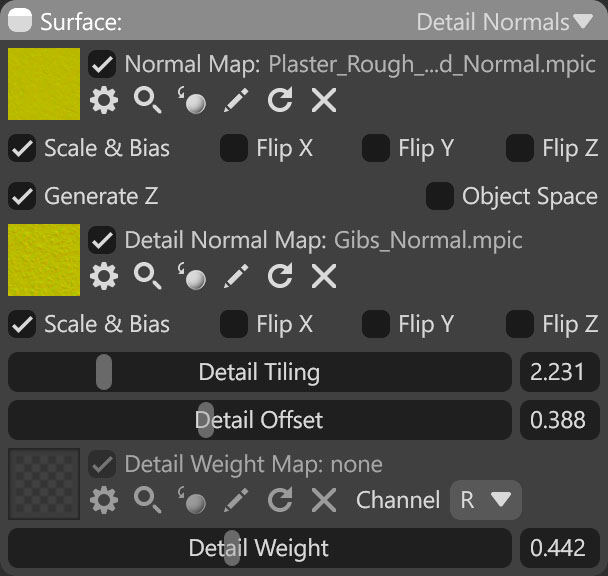Click the empty Detail Weight Map thumbnail
This screenshot has height=576, width=608.
click(44, 484)
